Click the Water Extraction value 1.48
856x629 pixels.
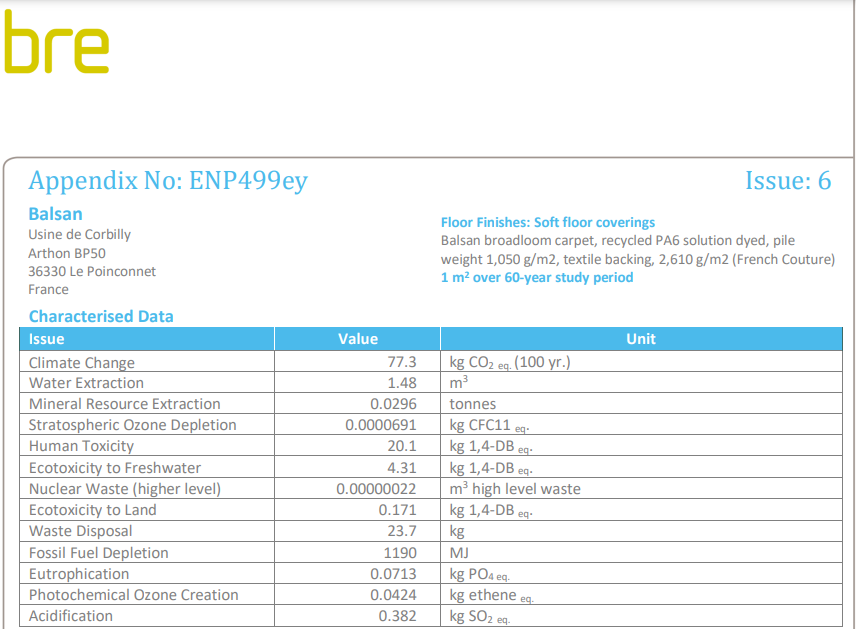(402, 383)
